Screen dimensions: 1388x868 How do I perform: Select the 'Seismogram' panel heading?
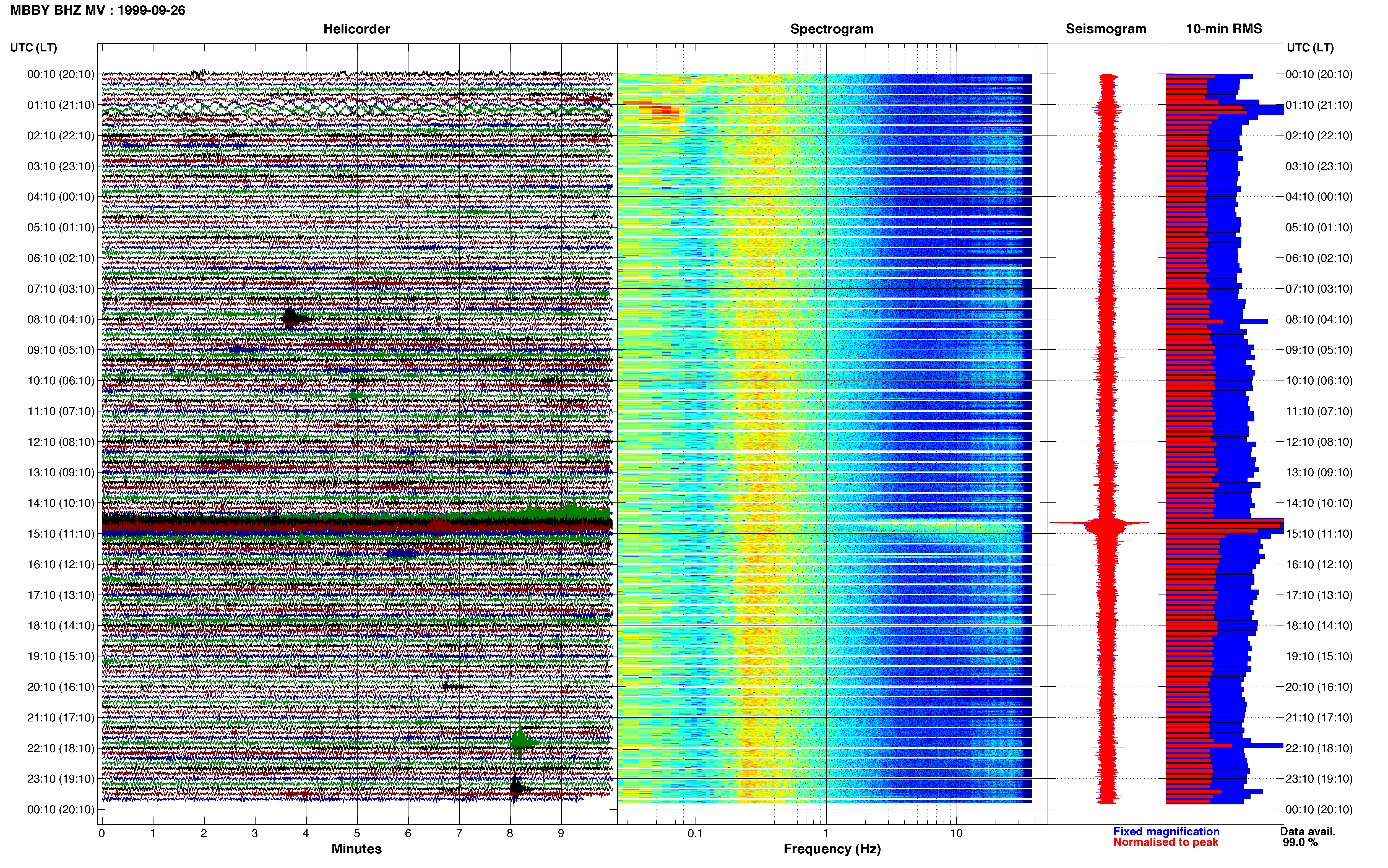pos(1106,29)
